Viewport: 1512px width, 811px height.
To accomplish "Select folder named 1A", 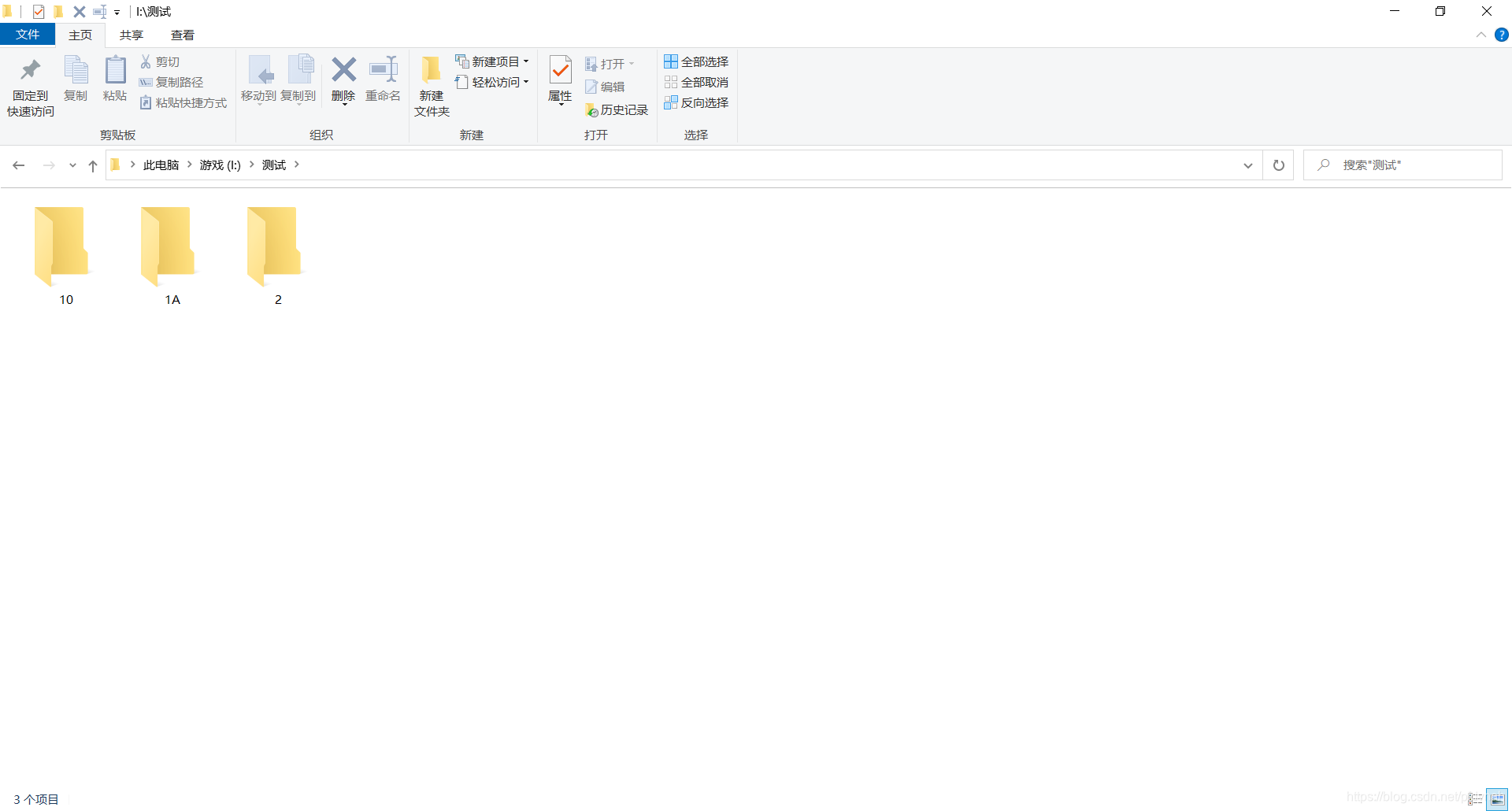I will tap(171, 255).
